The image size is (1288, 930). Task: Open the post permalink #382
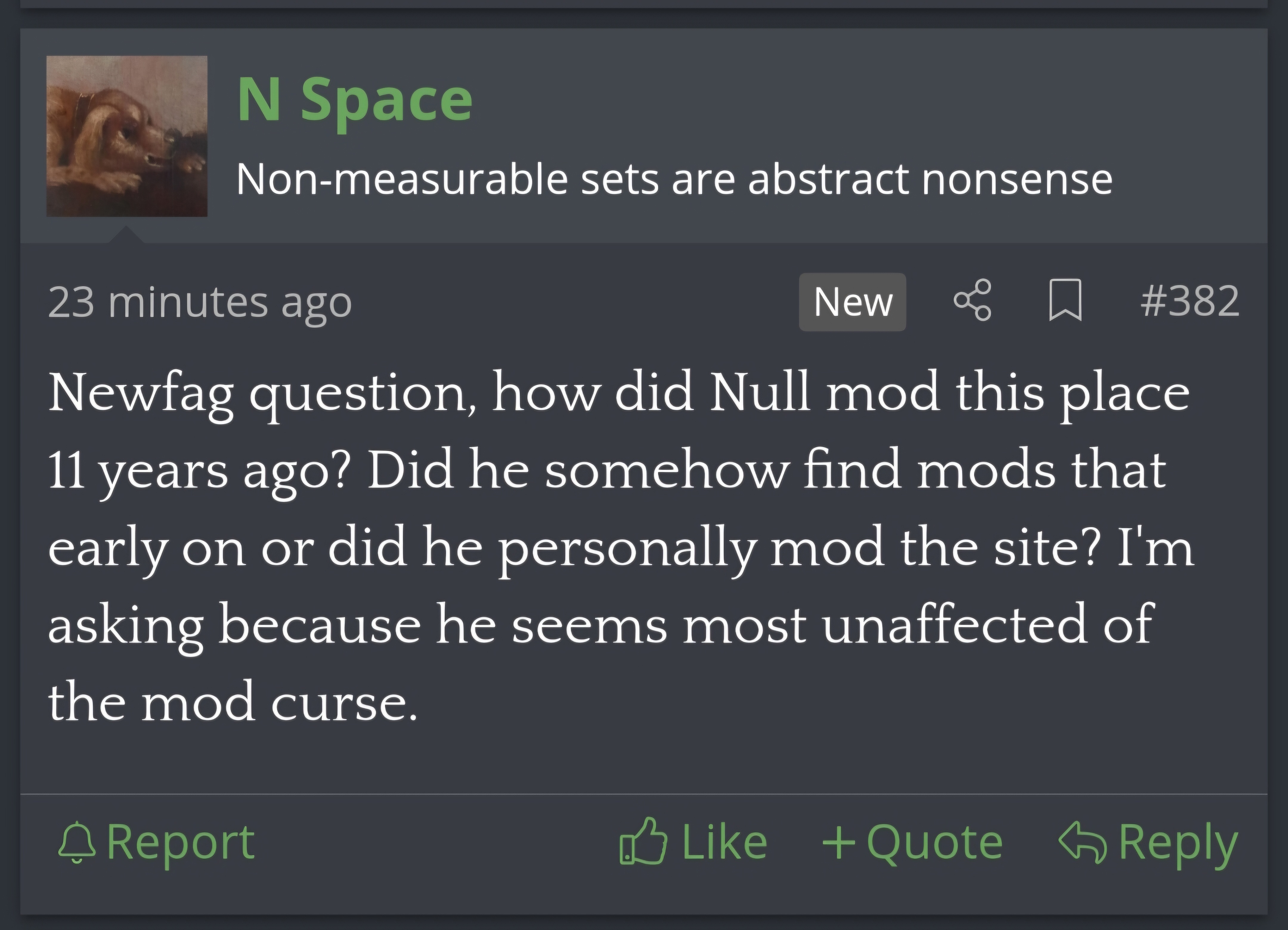coord(1190,301)
